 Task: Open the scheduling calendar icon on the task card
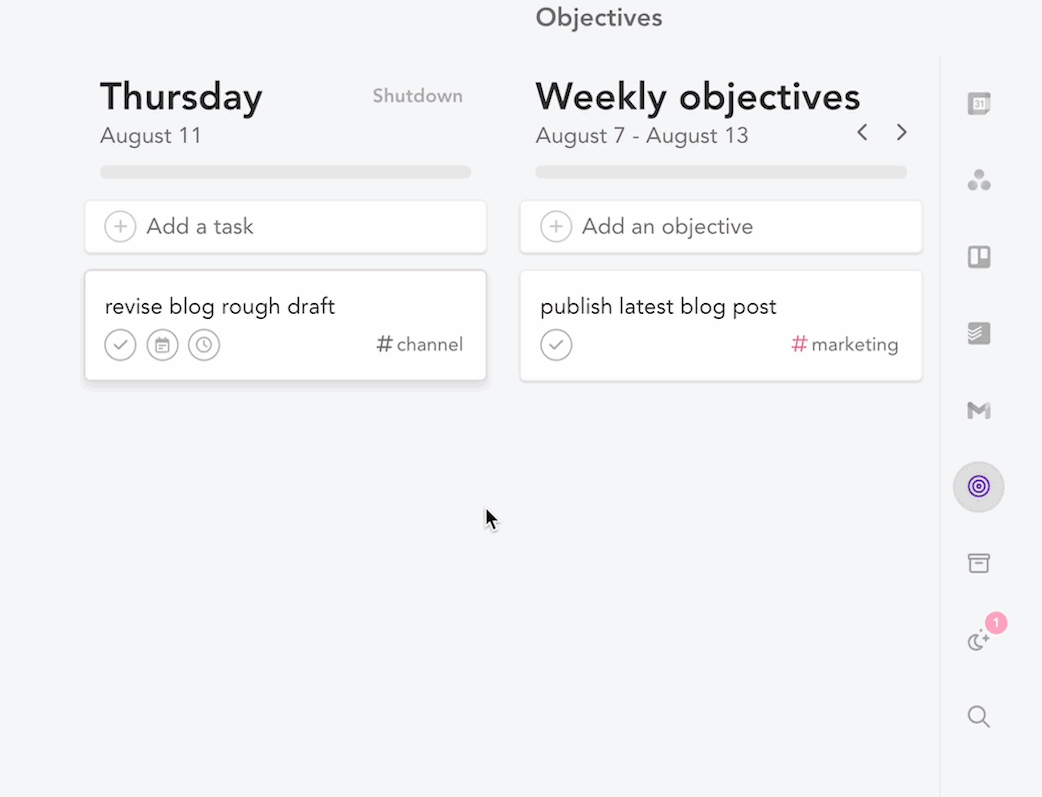tap(162, 345)
